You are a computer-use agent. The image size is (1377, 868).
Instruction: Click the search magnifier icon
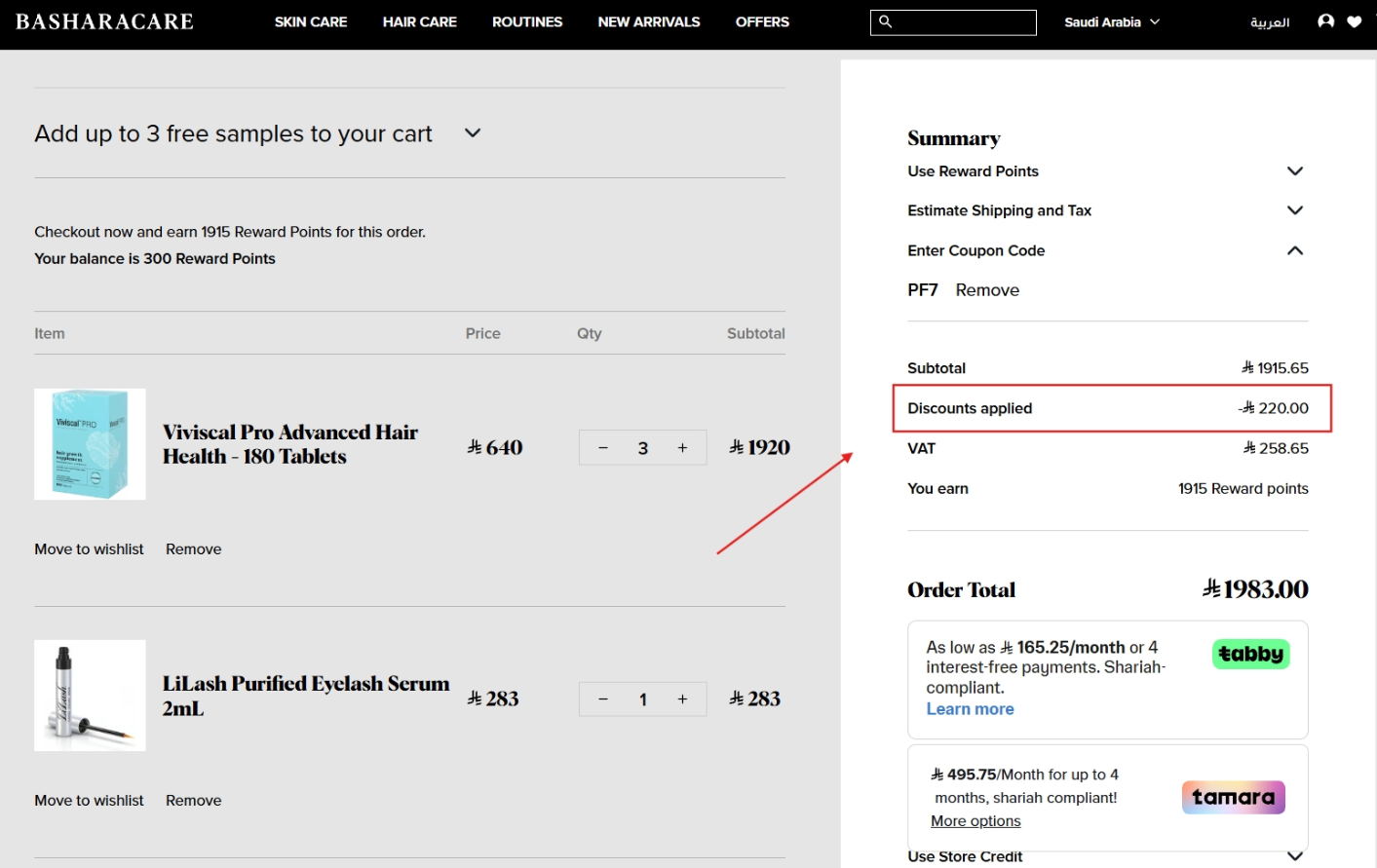[x=885, y=21]
